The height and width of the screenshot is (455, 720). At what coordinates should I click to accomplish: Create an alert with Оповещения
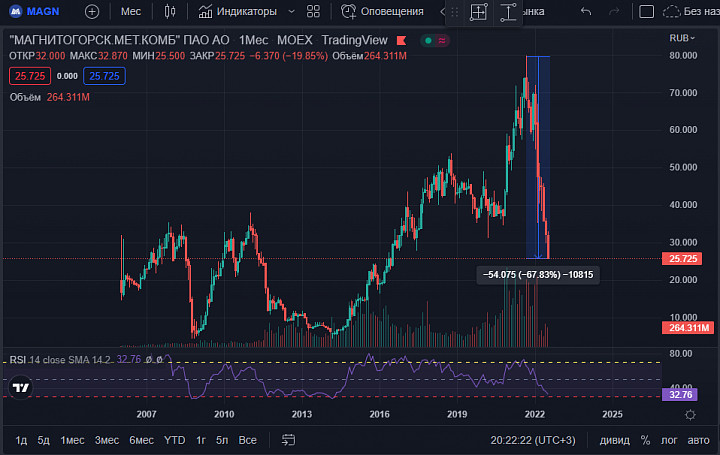click(382, 11)
